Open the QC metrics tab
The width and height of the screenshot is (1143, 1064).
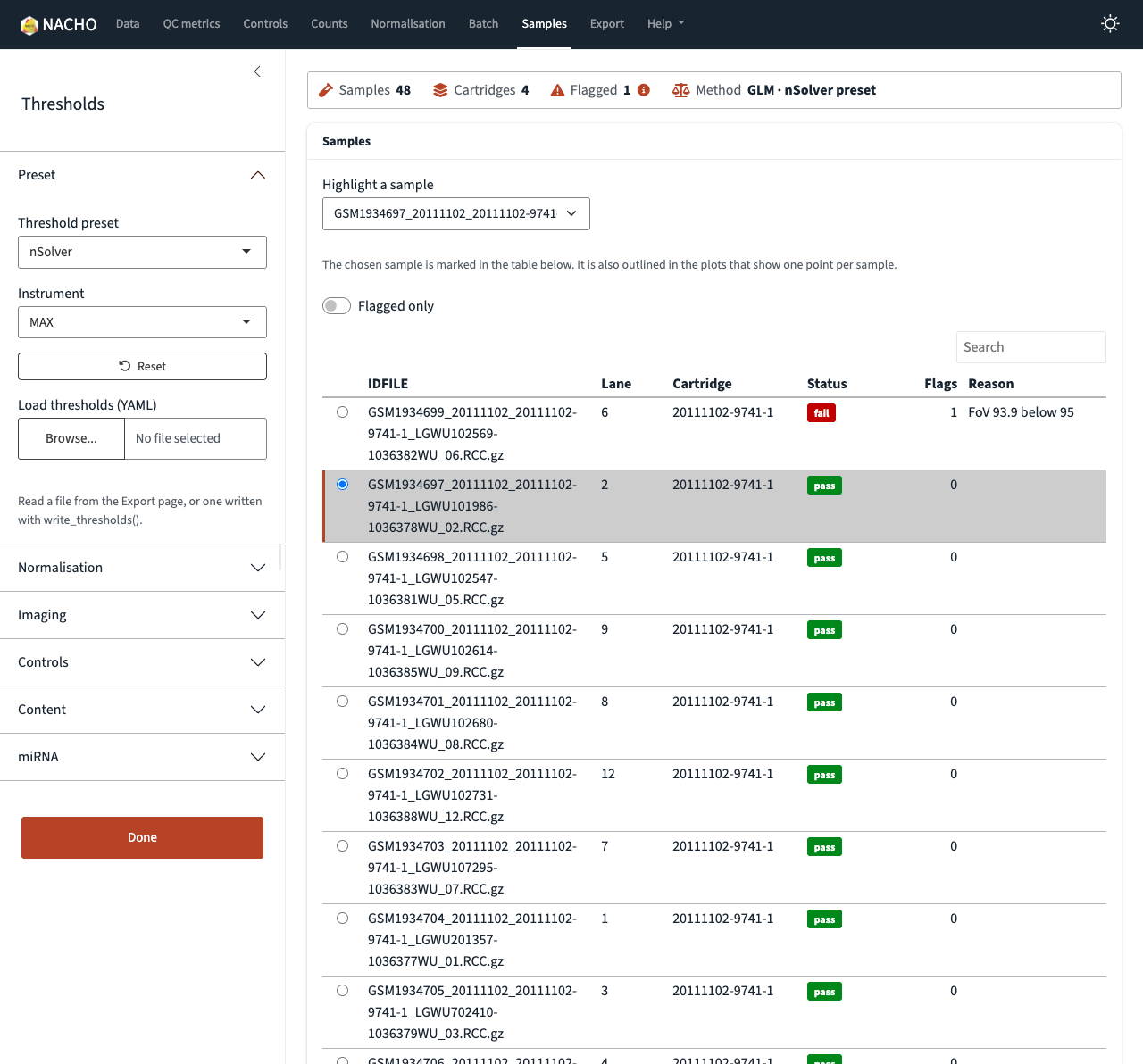(x=191, y=24)
